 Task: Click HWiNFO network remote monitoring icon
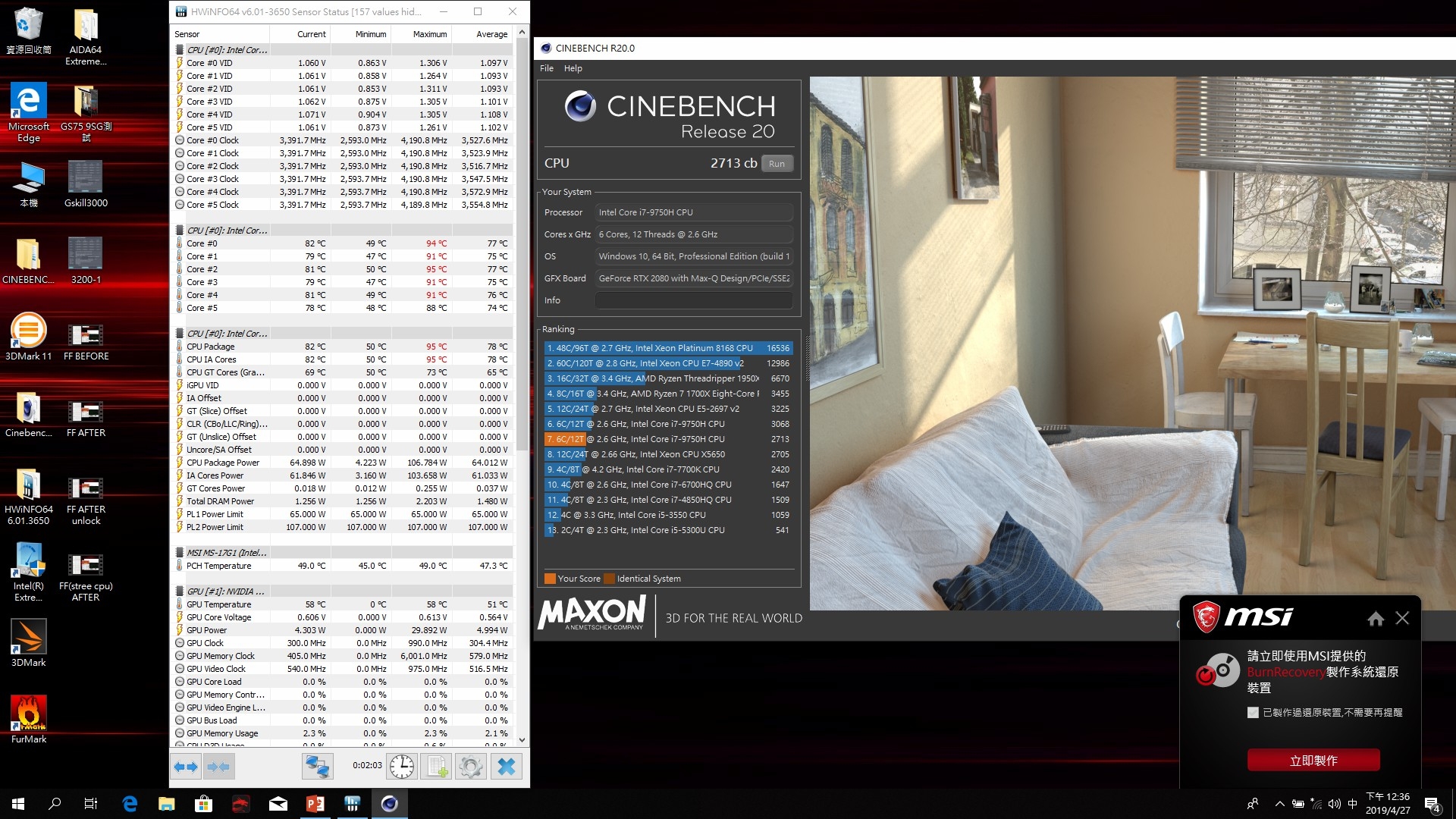coord(317,767)
